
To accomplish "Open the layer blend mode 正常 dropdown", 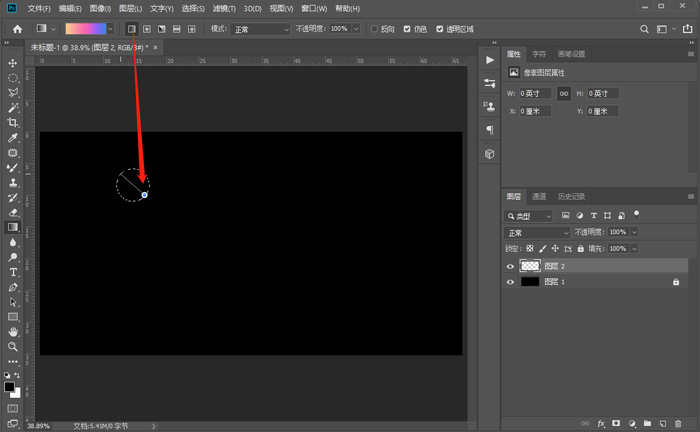I will [537, 233].
